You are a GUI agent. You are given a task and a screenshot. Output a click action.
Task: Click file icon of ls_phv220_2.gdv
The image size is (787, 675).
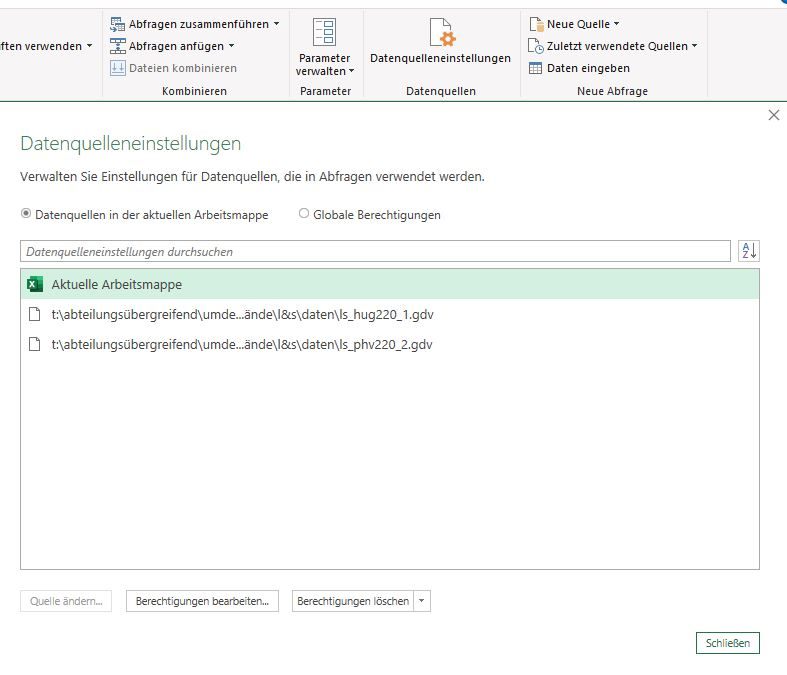[35, 344]
